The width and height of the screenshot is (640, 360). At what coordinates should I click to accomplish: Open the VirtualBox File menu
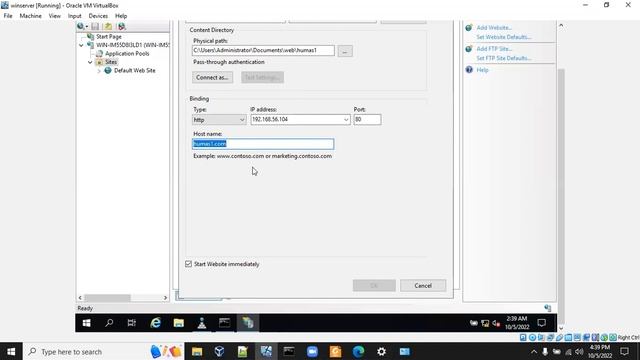(8, 16)
